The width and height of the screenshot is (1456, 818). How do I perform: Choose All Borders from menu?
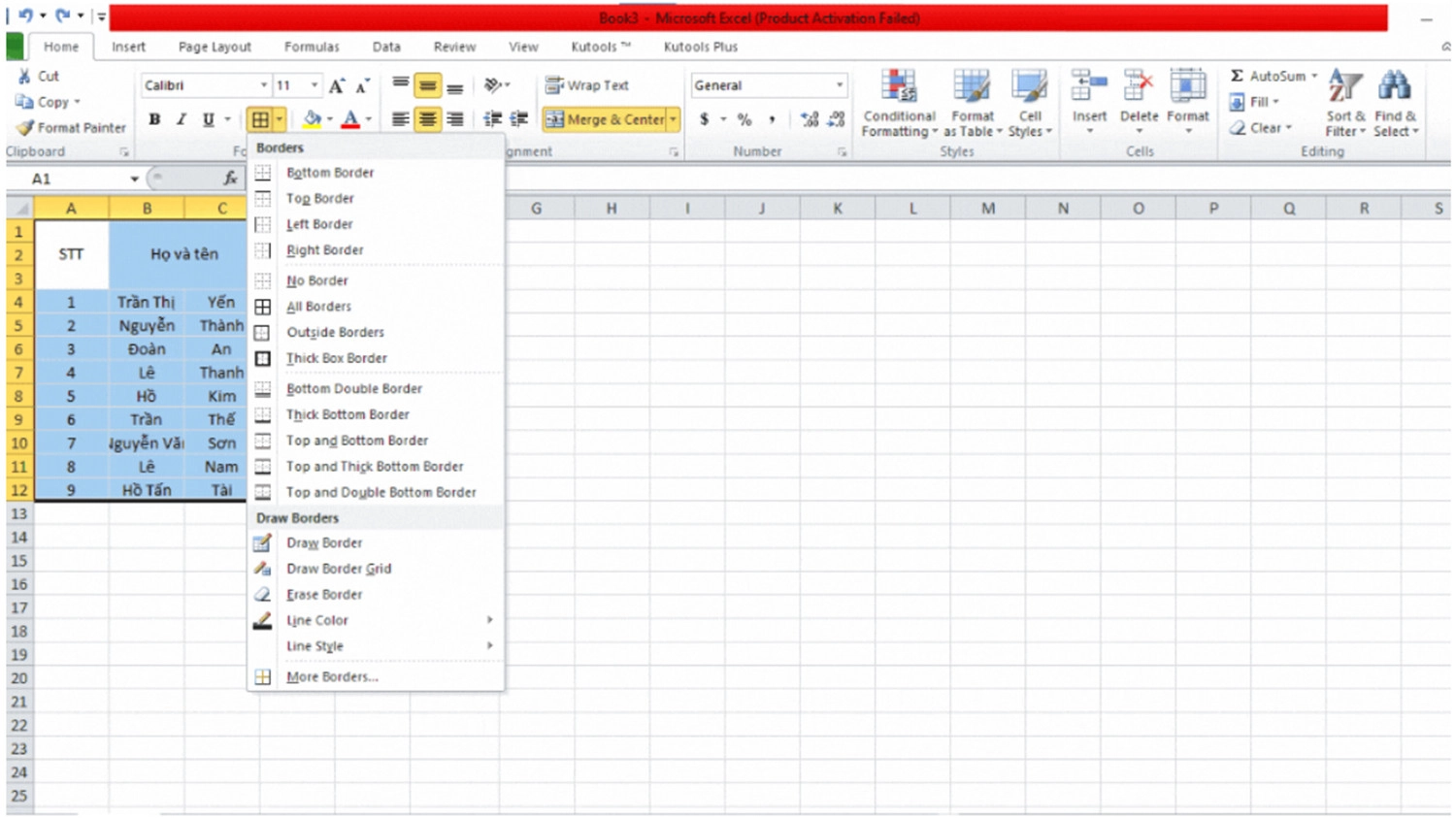[377, 307]
